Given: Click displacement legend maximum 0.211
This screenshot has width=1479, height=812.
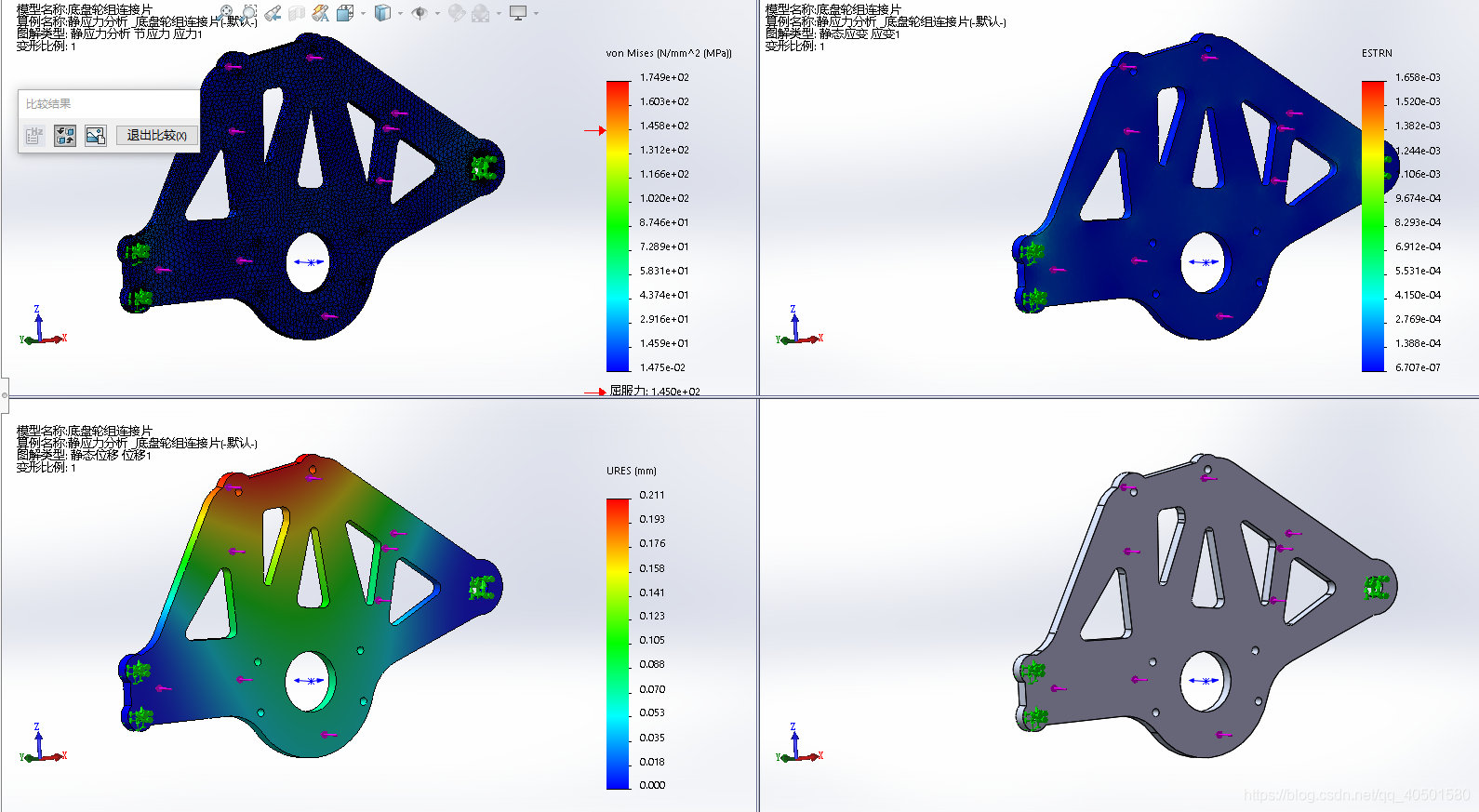Looking at the screenshot, I should pyautogui.click(x=652, y=495).
